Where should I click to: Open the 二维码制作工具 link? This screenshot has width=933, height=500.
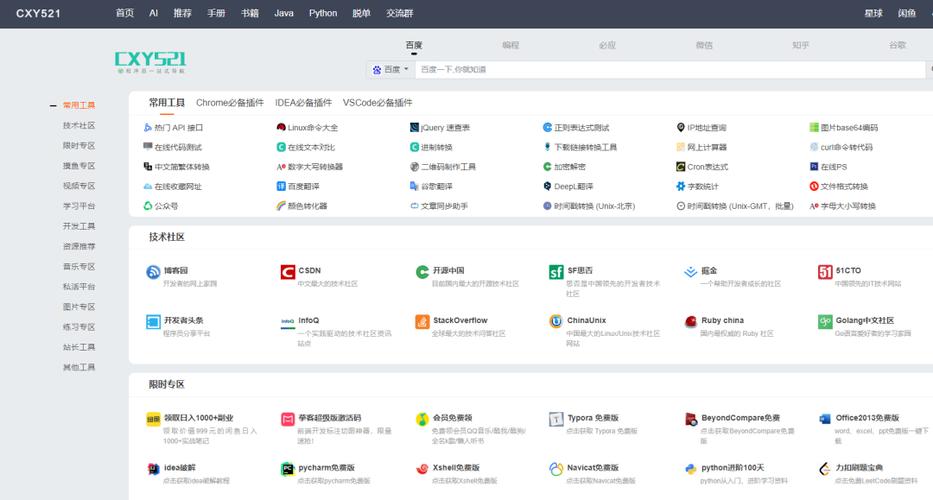[443, 167]
